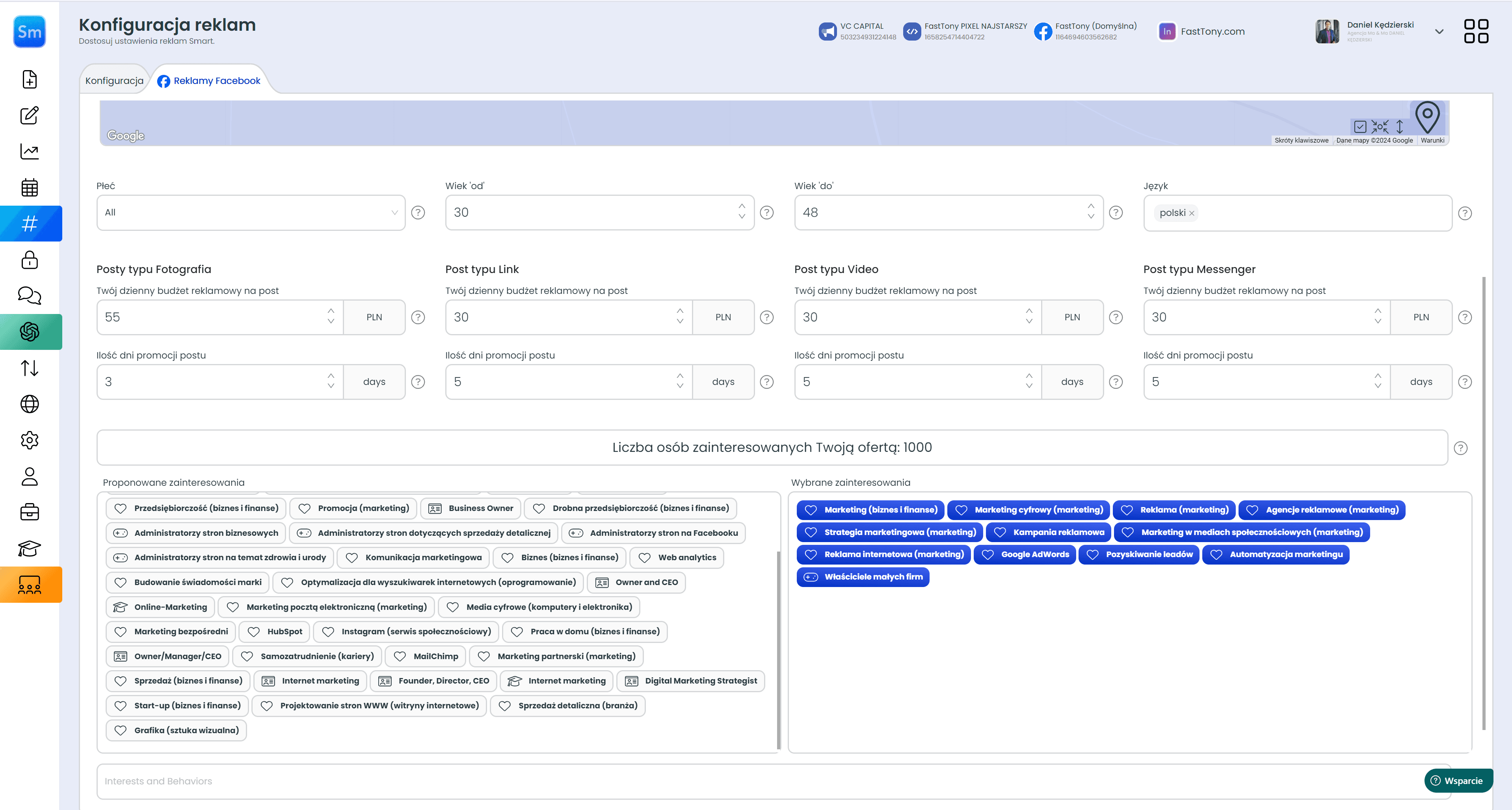Image resolution: width=1512 pixels, height=810 pixels.
Task: Increase Wiek 'od' value with up arrow
Action: (x=742, y=206)
